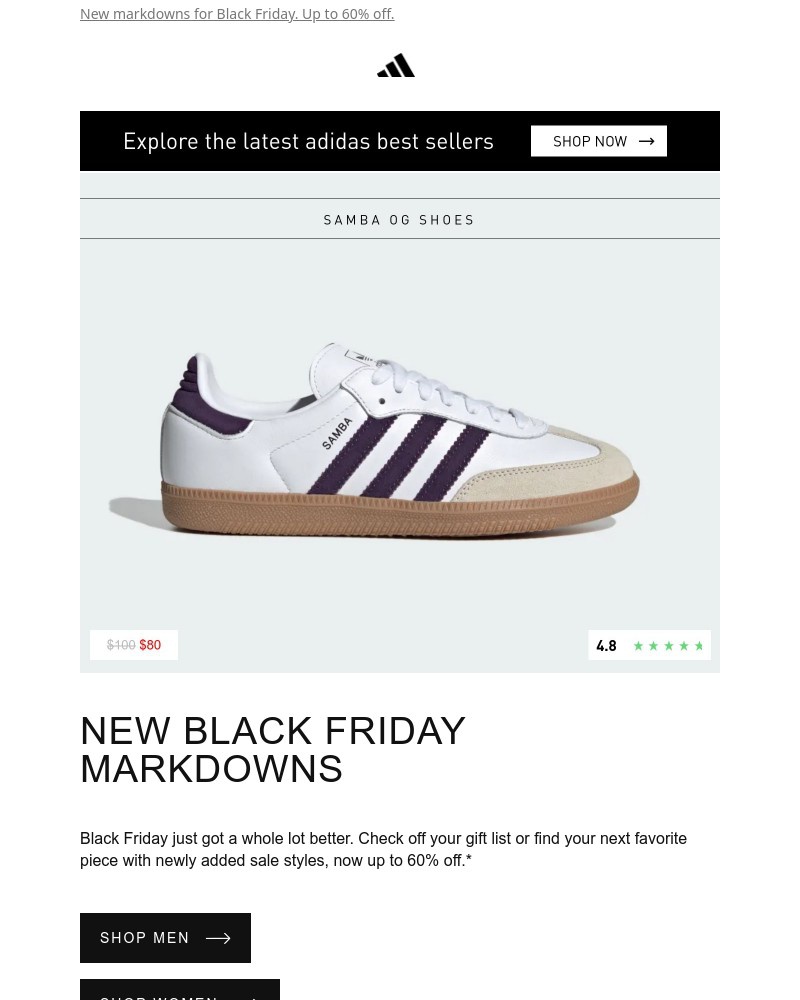Select the second green star icon
The width and height of the screenshot is (800, 1000).
653,645
